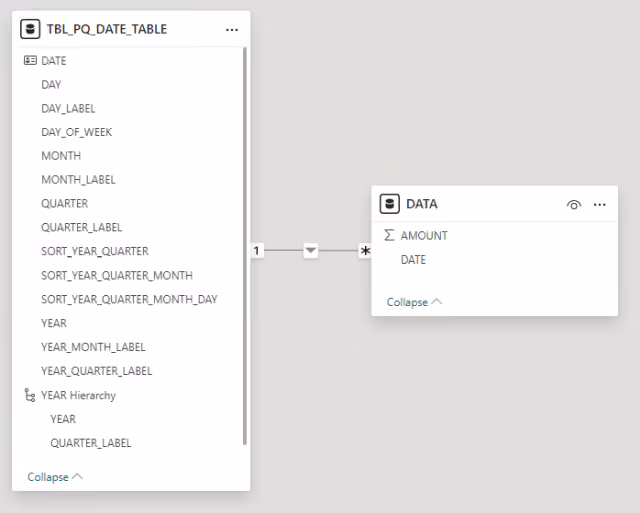
Task: Select the TBL_PQ_DATE_TABLE title
Action: tap(107, 29)
